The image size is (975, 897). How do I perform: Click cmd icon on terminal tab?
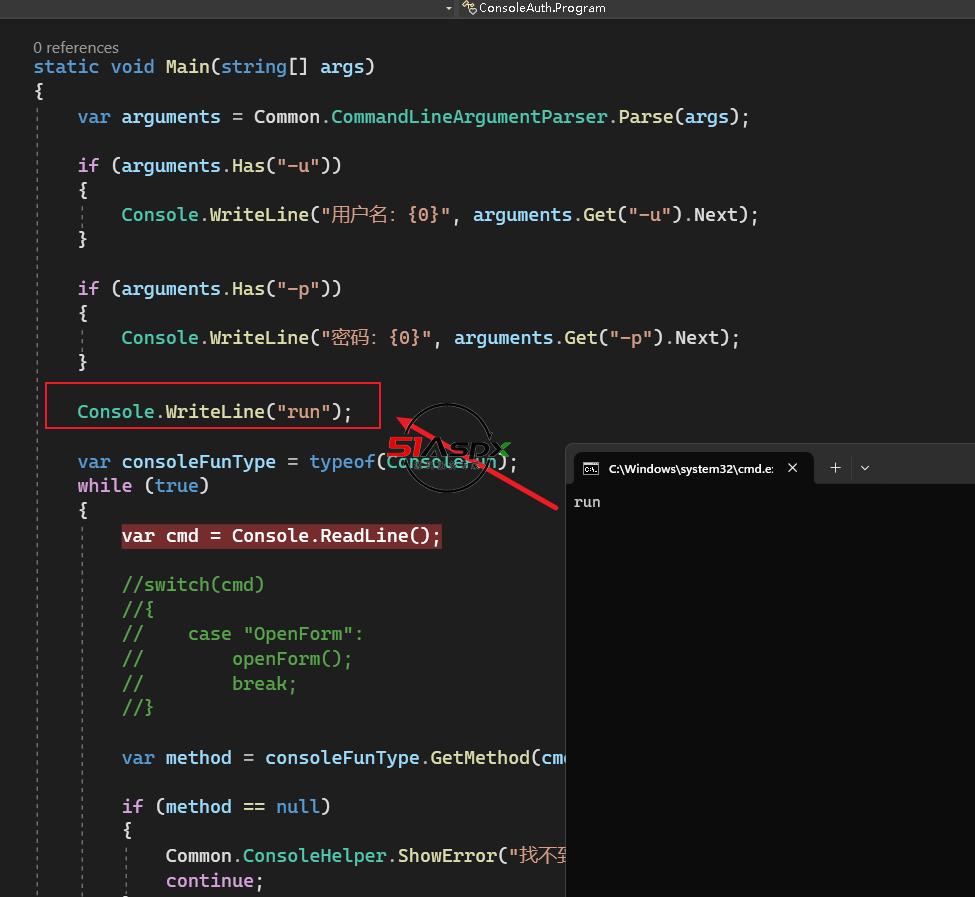click(591, 469)
